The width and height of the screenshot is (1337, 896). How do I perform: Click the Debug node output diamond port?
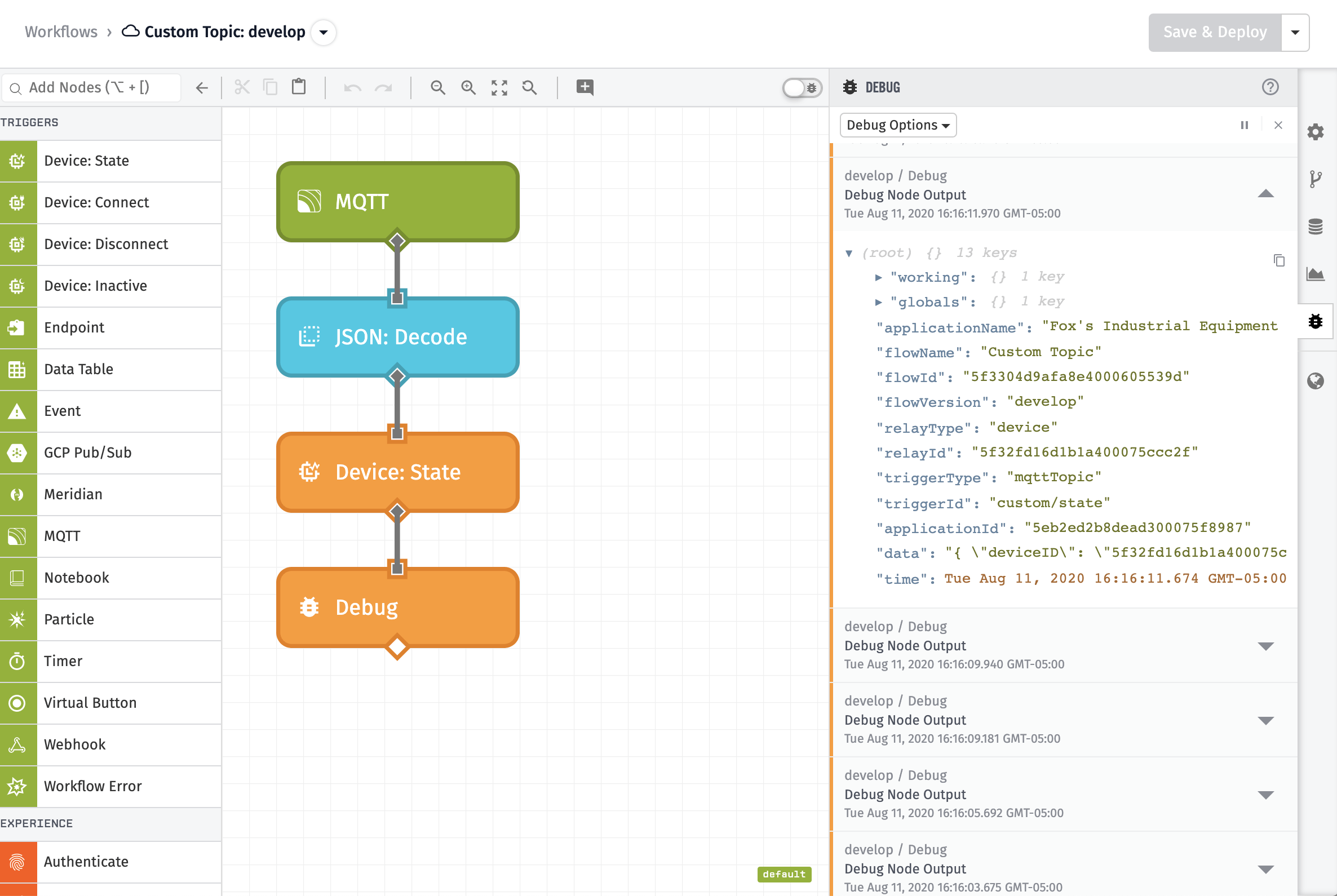click(x=397, y=647)
